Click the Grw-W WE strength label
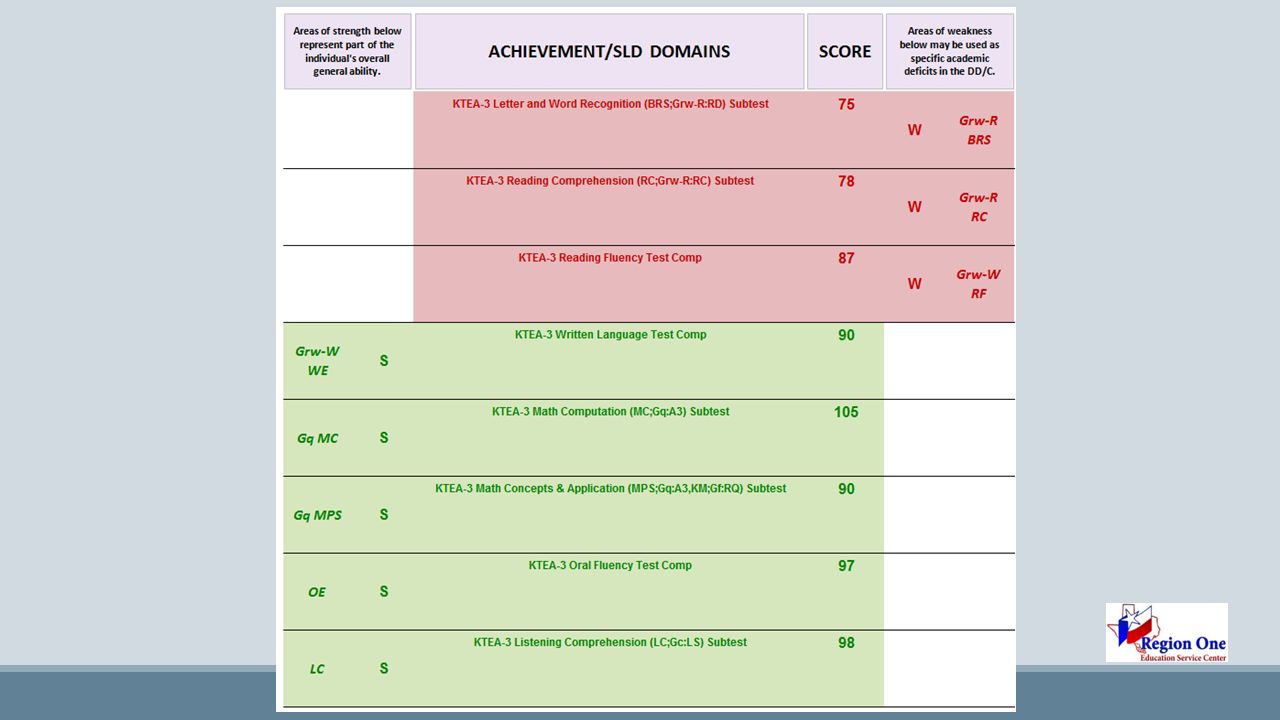1280x720 pixels. [317, 361]
